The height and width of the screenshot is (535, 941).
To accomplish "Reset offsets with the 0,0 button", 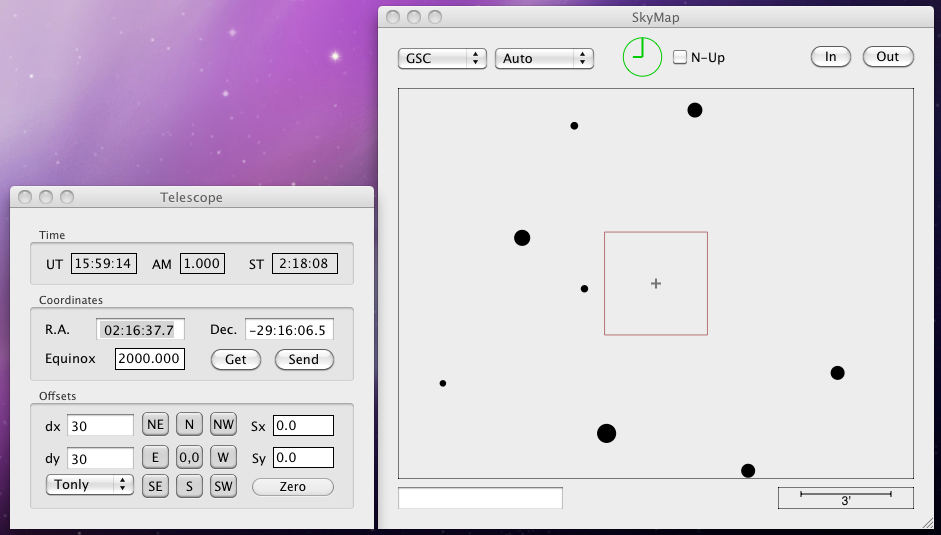I will [190, 457].
